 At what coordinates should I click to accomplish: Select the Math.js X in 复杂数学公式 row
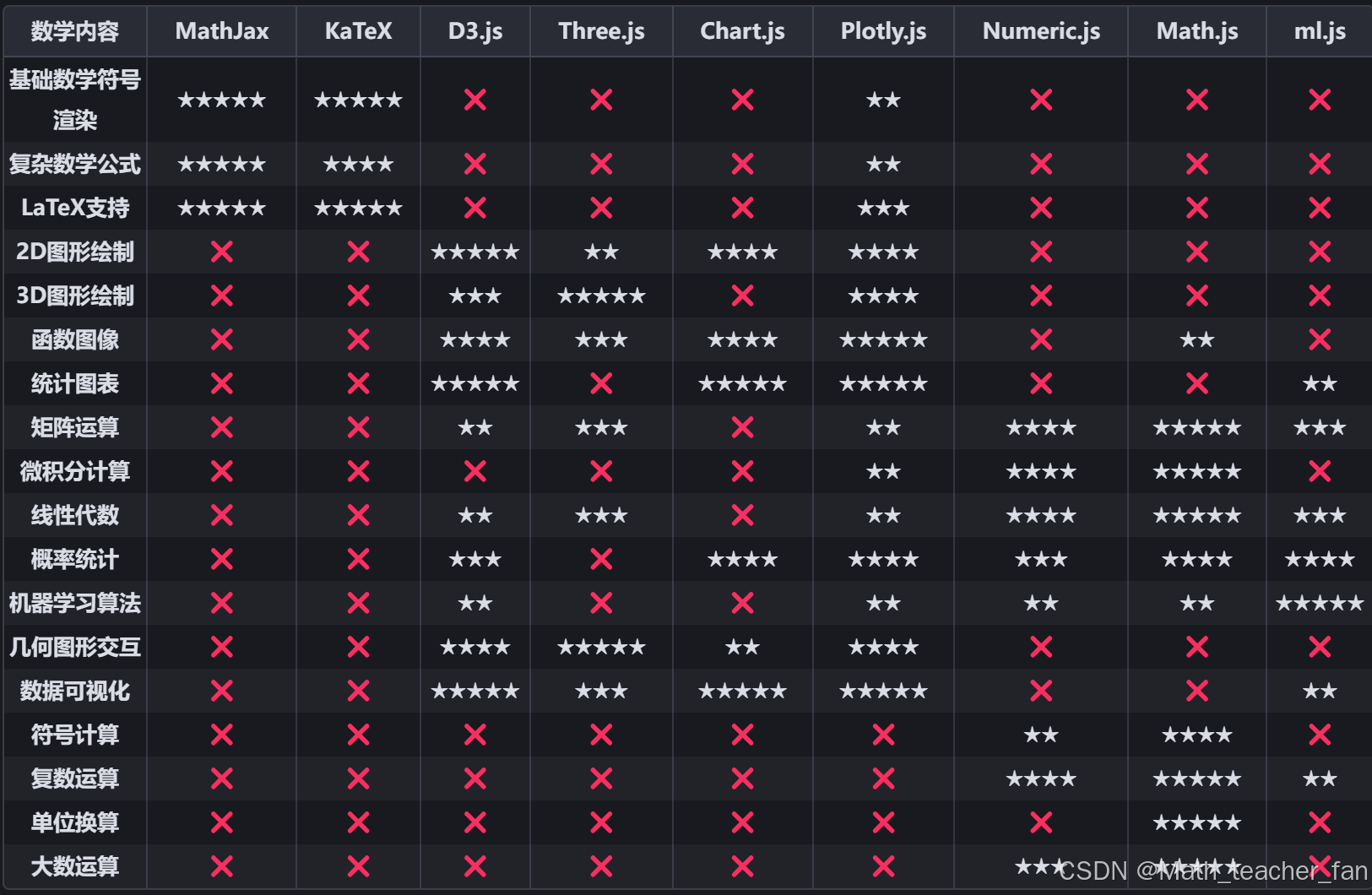click(1197, 164)
